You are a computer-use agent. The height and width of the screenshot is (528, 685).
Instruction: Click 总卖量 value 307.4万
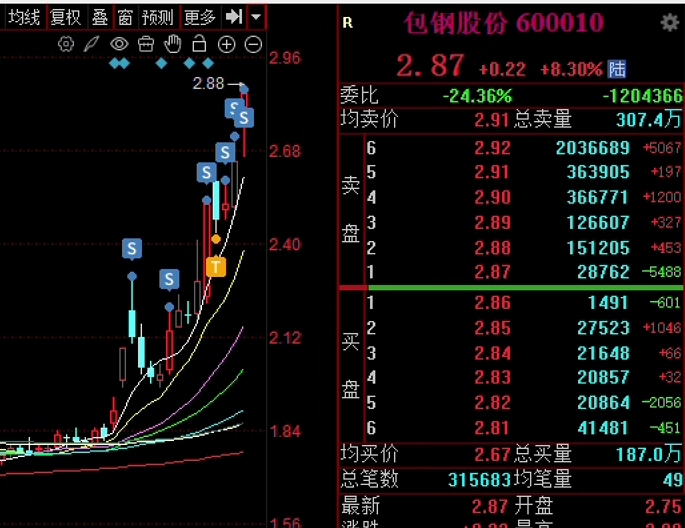(x=649, y=119)
